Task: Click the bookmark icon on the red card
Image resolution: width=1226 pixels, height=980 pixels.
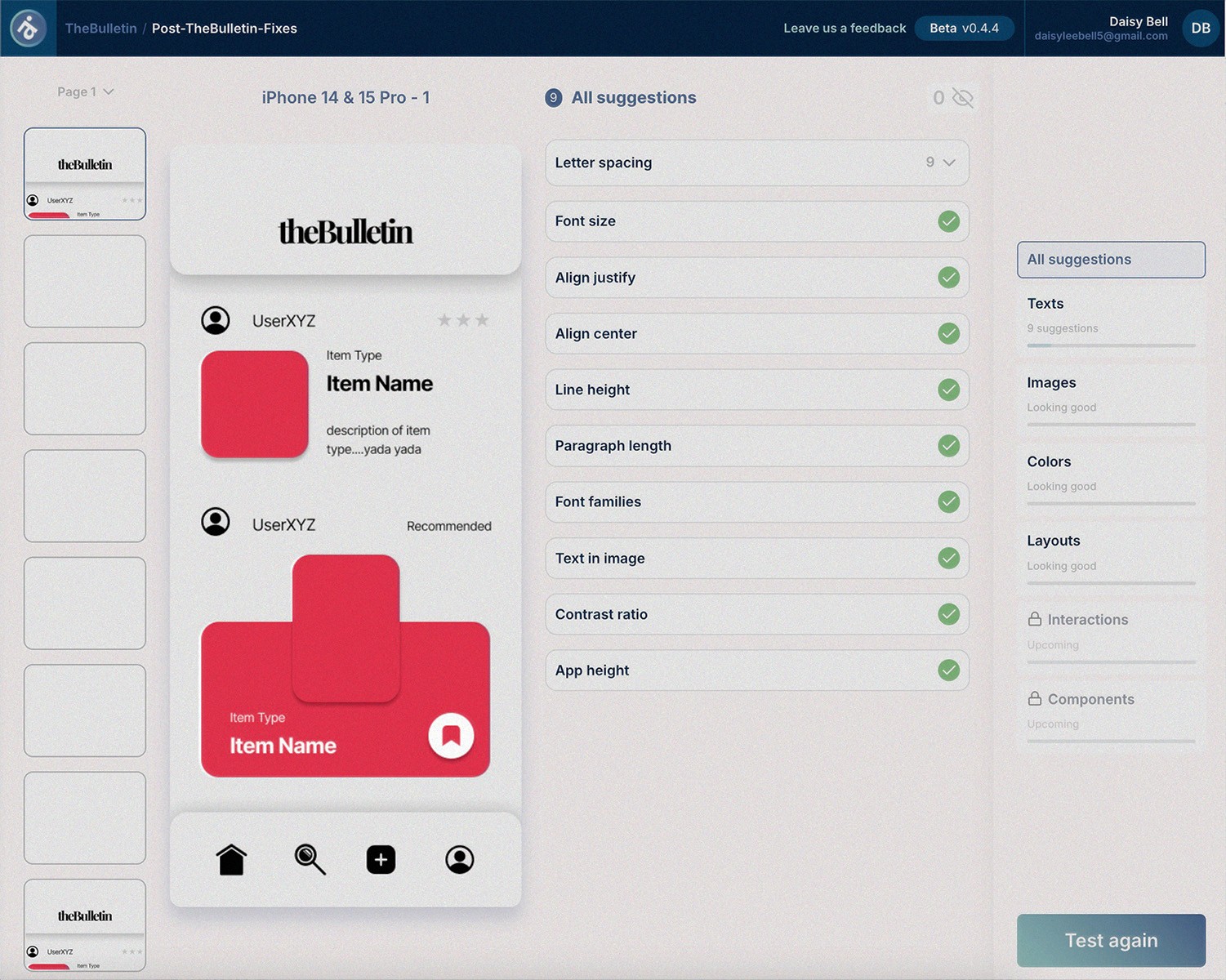Action: click(x=451, y=736)
